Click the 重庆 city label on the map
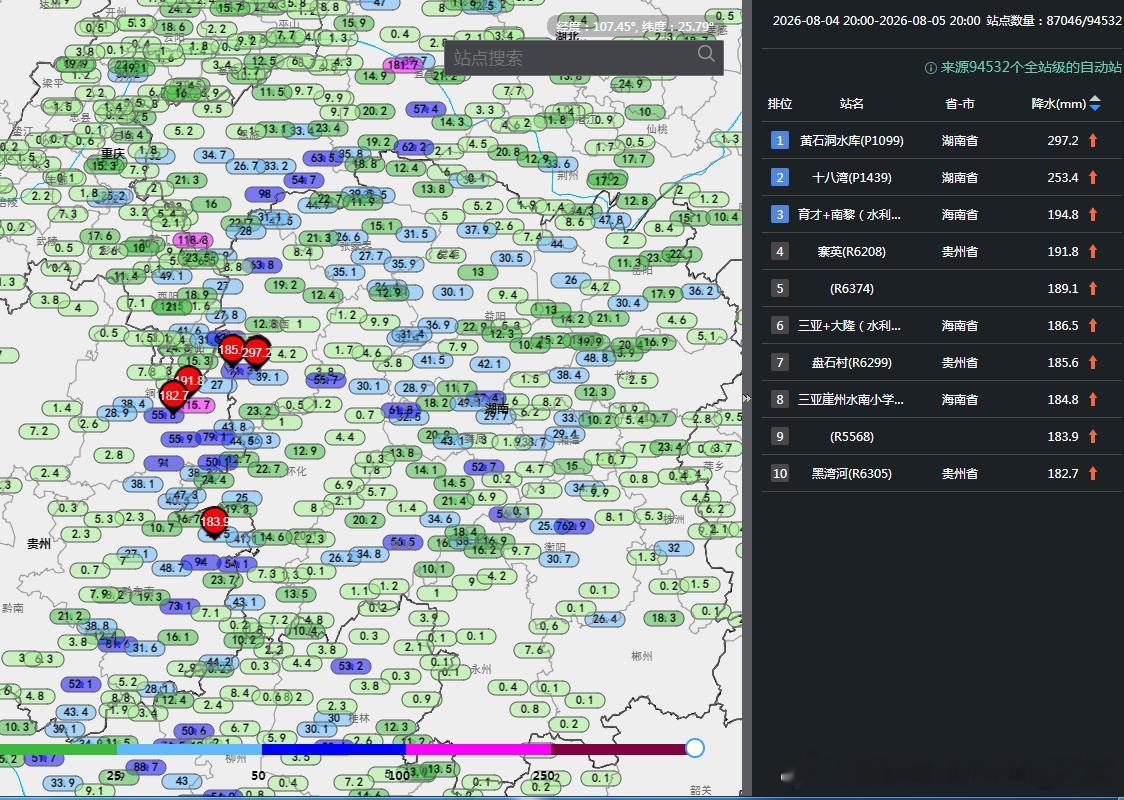This screenshot has height=800, width=1124. pyautogui.click(x=113, y=153)
